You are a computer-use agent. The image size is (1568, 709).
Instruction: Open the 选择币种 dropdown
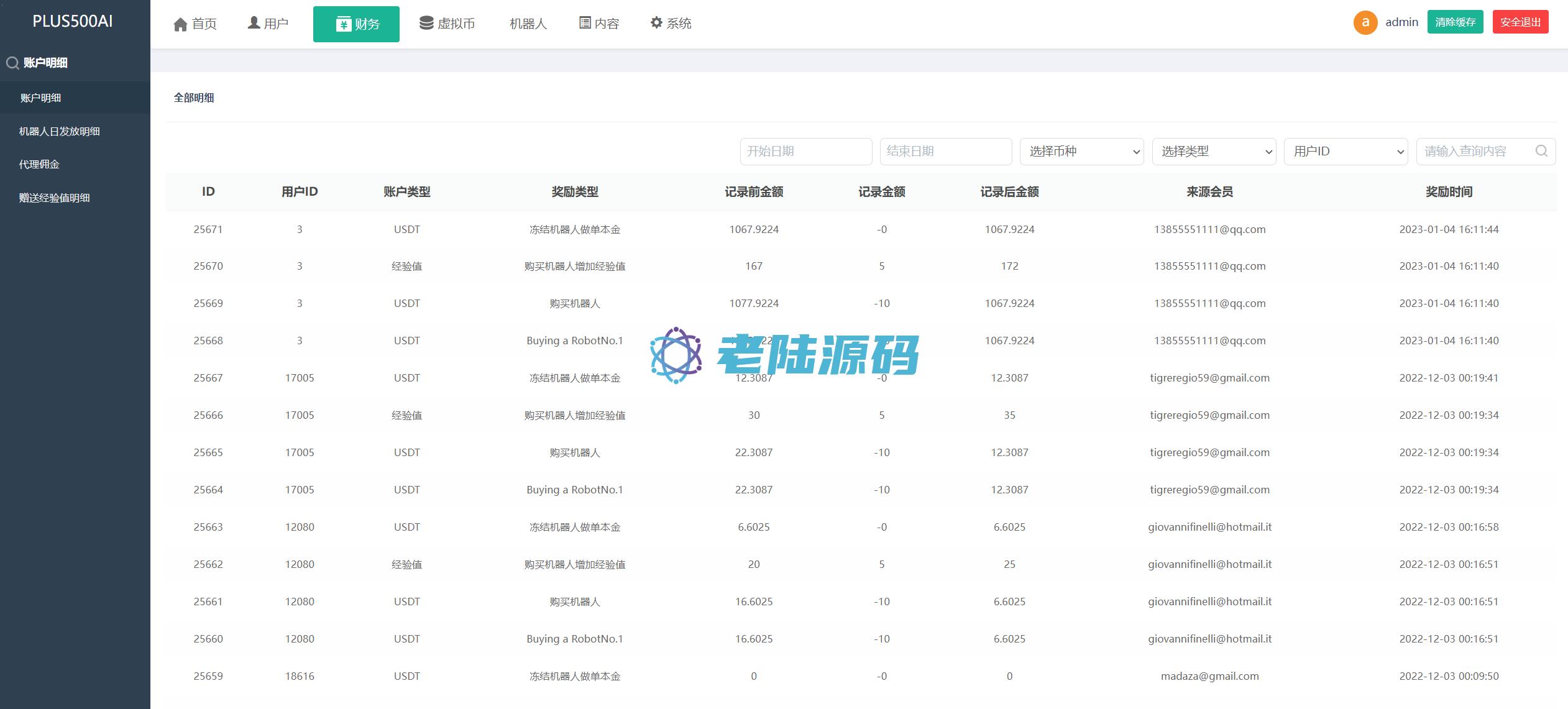[1081, 151]
